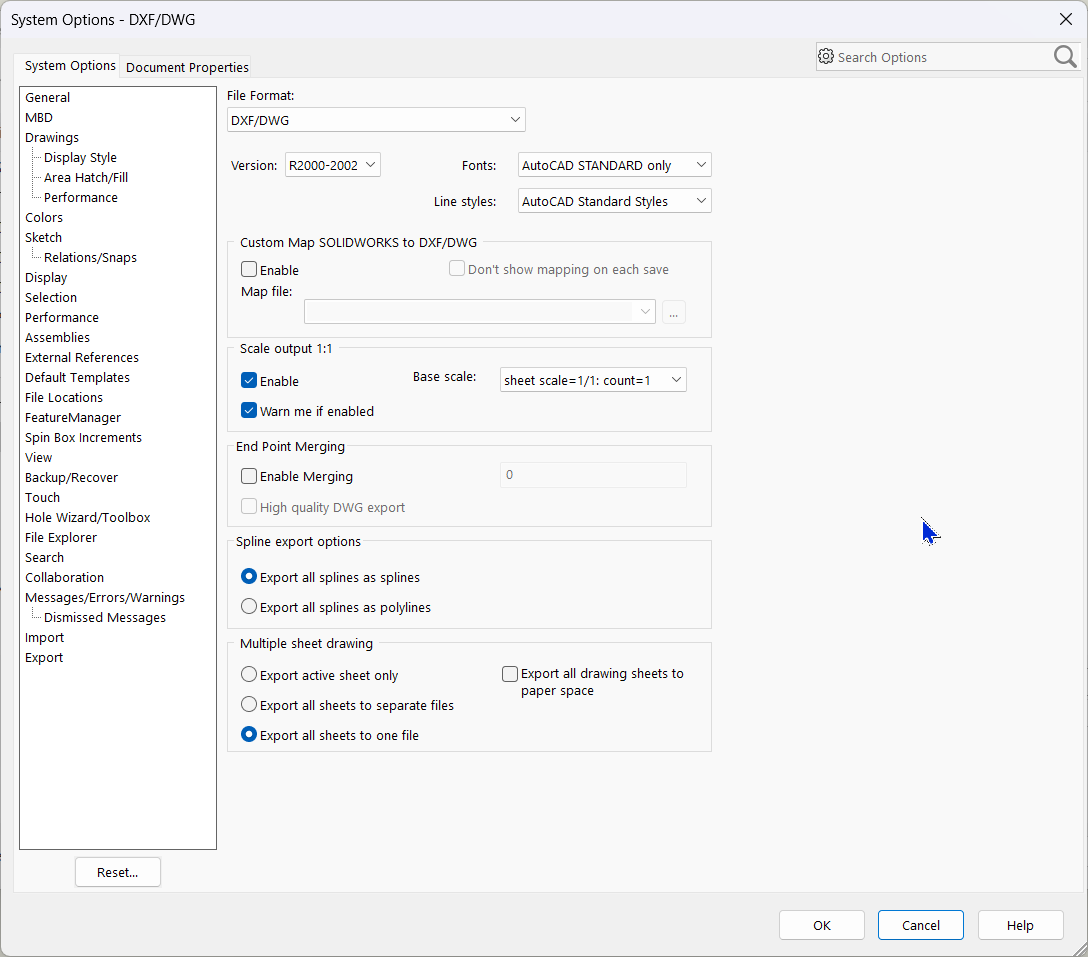Click the Search Options input field

(942, 57)
